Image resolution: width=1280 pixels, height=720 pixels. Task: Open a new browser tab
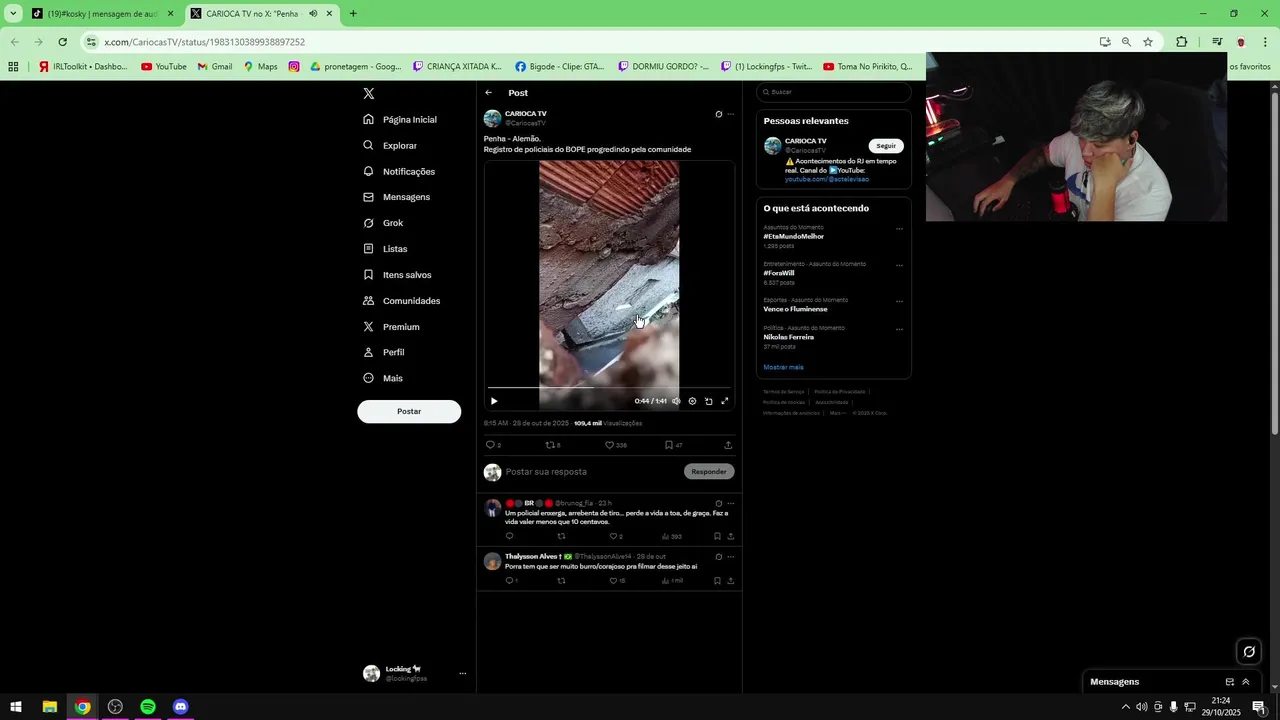[353, 14]
